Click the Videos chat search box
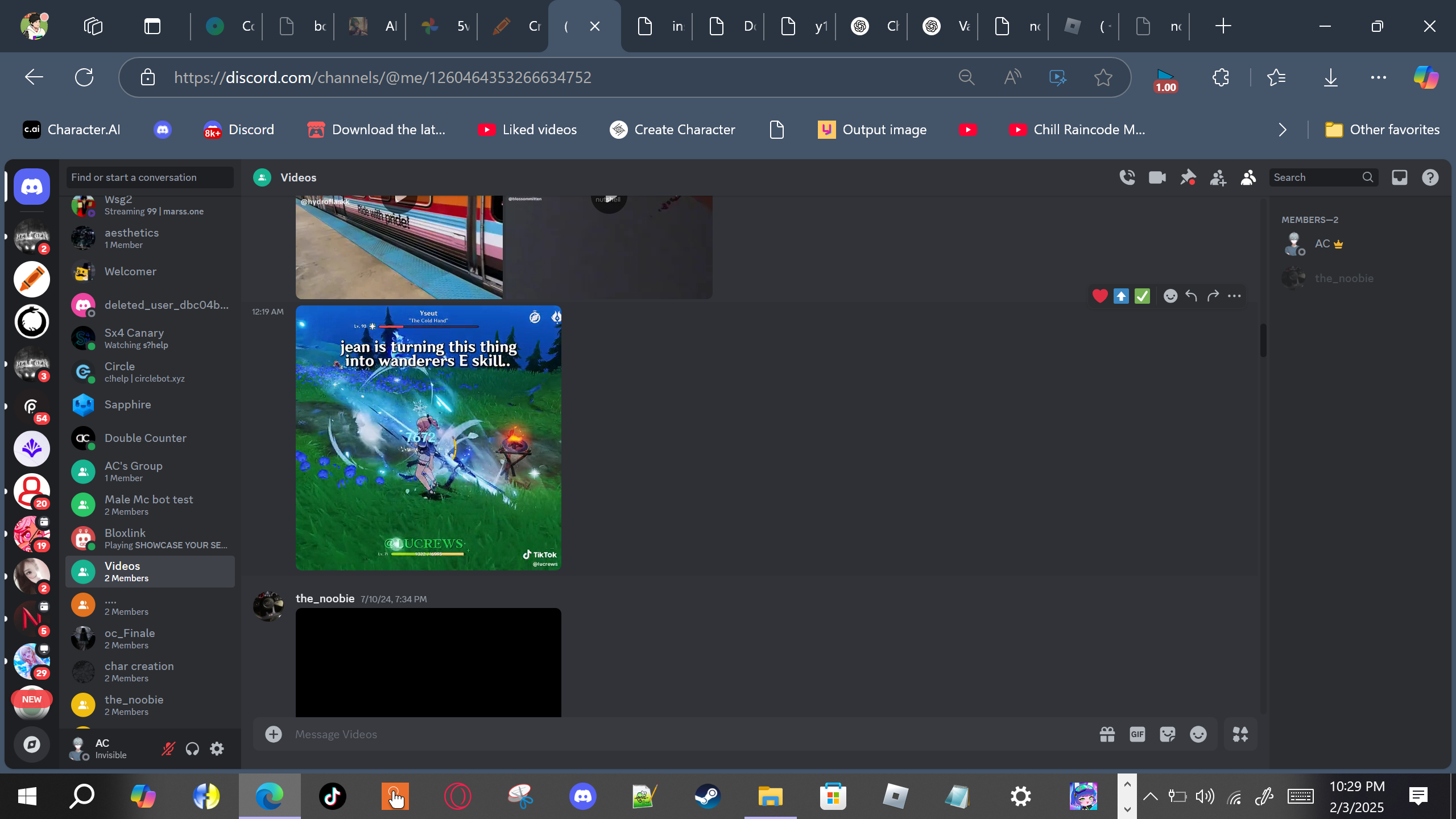Viewport: 1456px width, 819px height. point(1323,177)
